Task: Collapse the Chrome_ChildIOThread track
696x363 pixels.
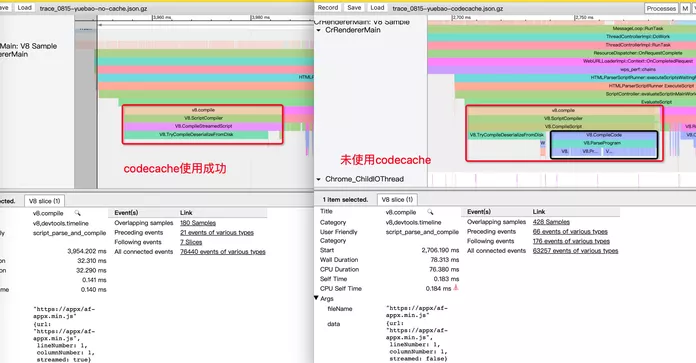Action: click(318, 179)
